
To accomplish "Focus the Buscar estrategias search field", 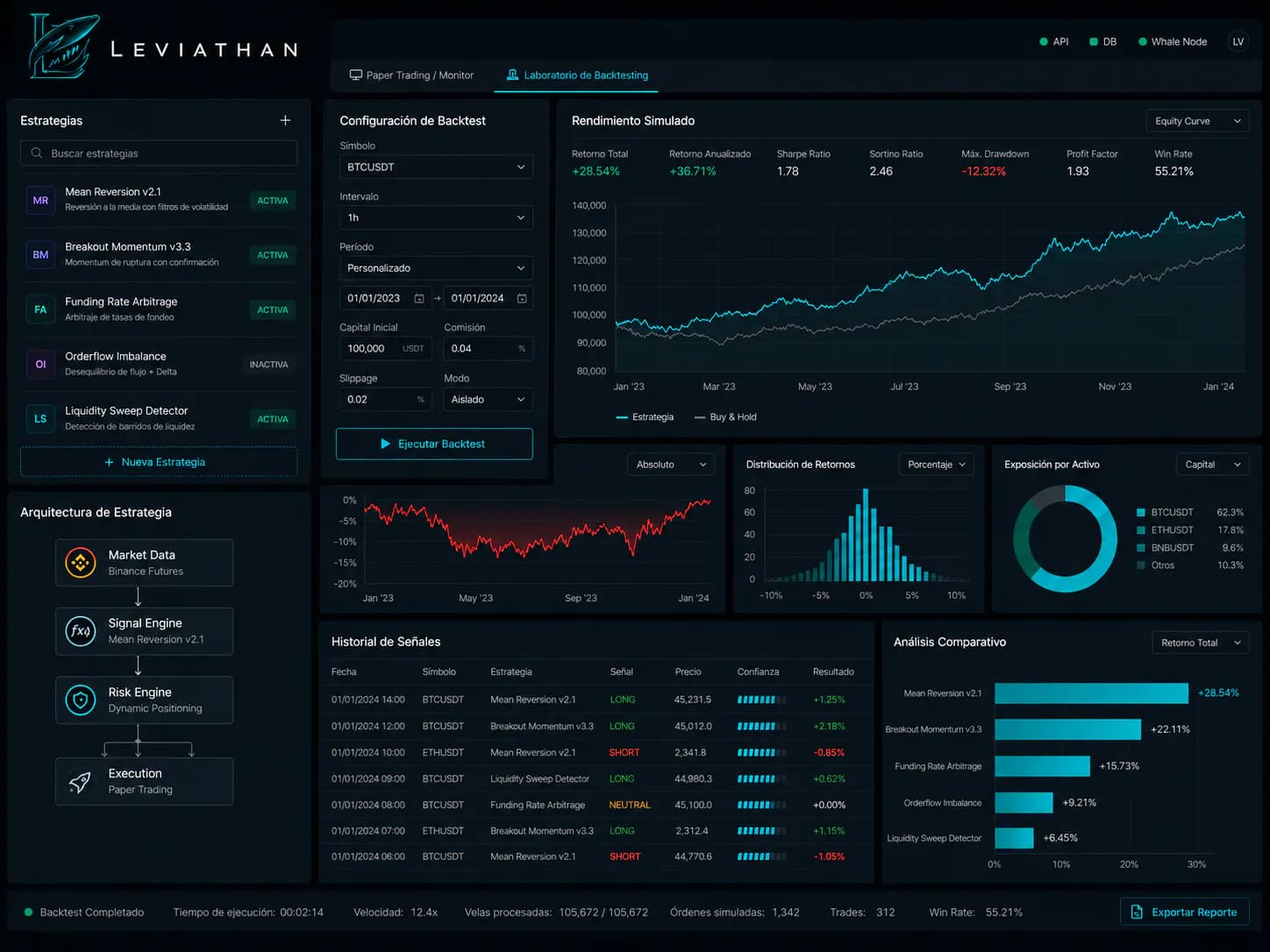I will tap(159, 153).
